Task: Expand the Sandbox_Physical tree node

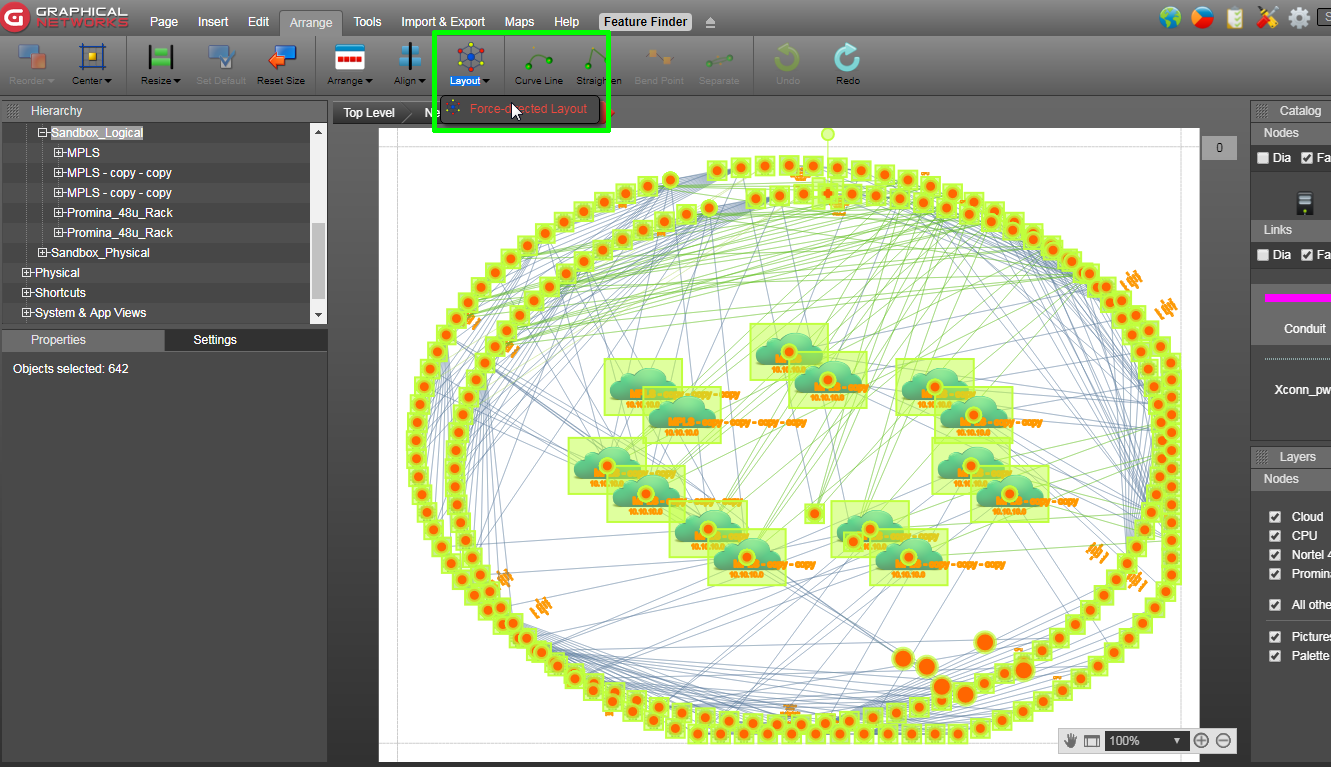Action: pos(43,253)
